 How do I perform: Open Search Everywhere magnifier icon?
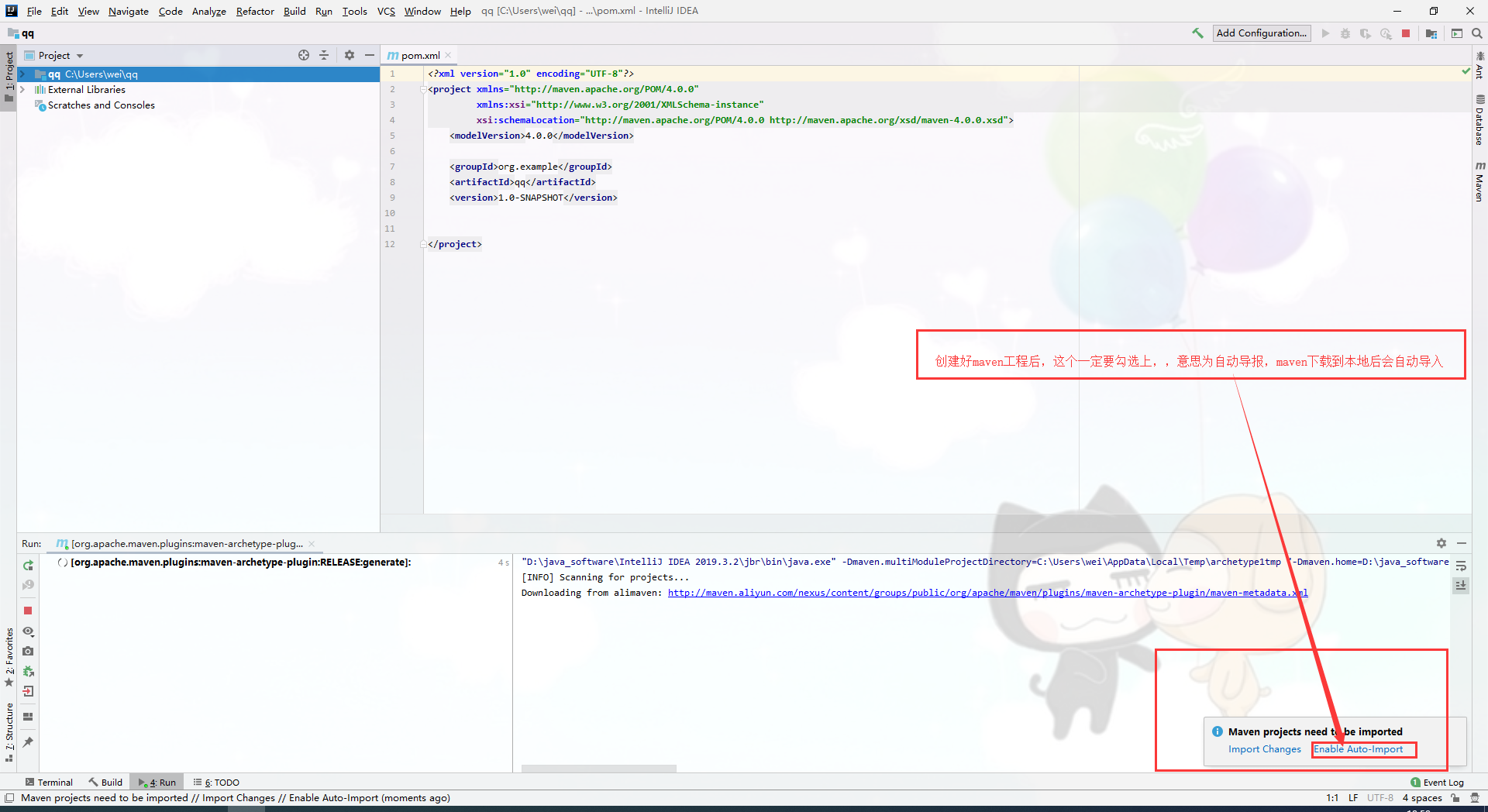[1477, 33]
